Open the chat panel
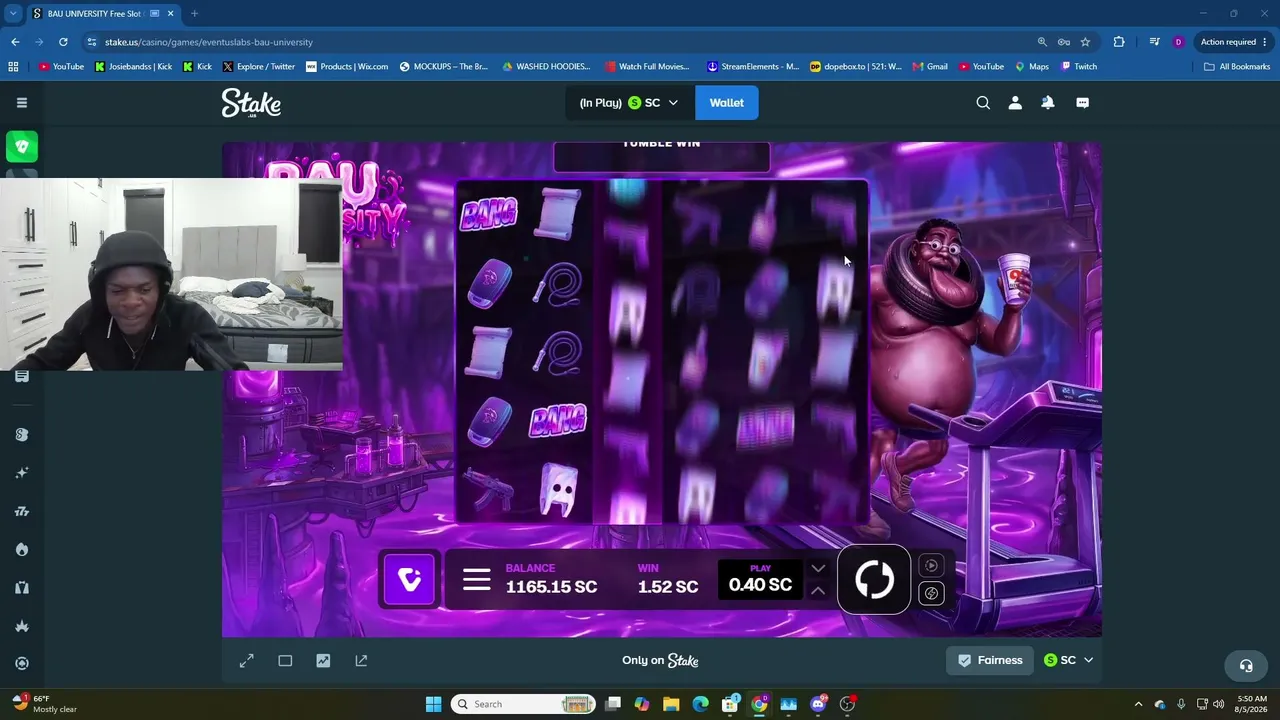 point(1082,103)
